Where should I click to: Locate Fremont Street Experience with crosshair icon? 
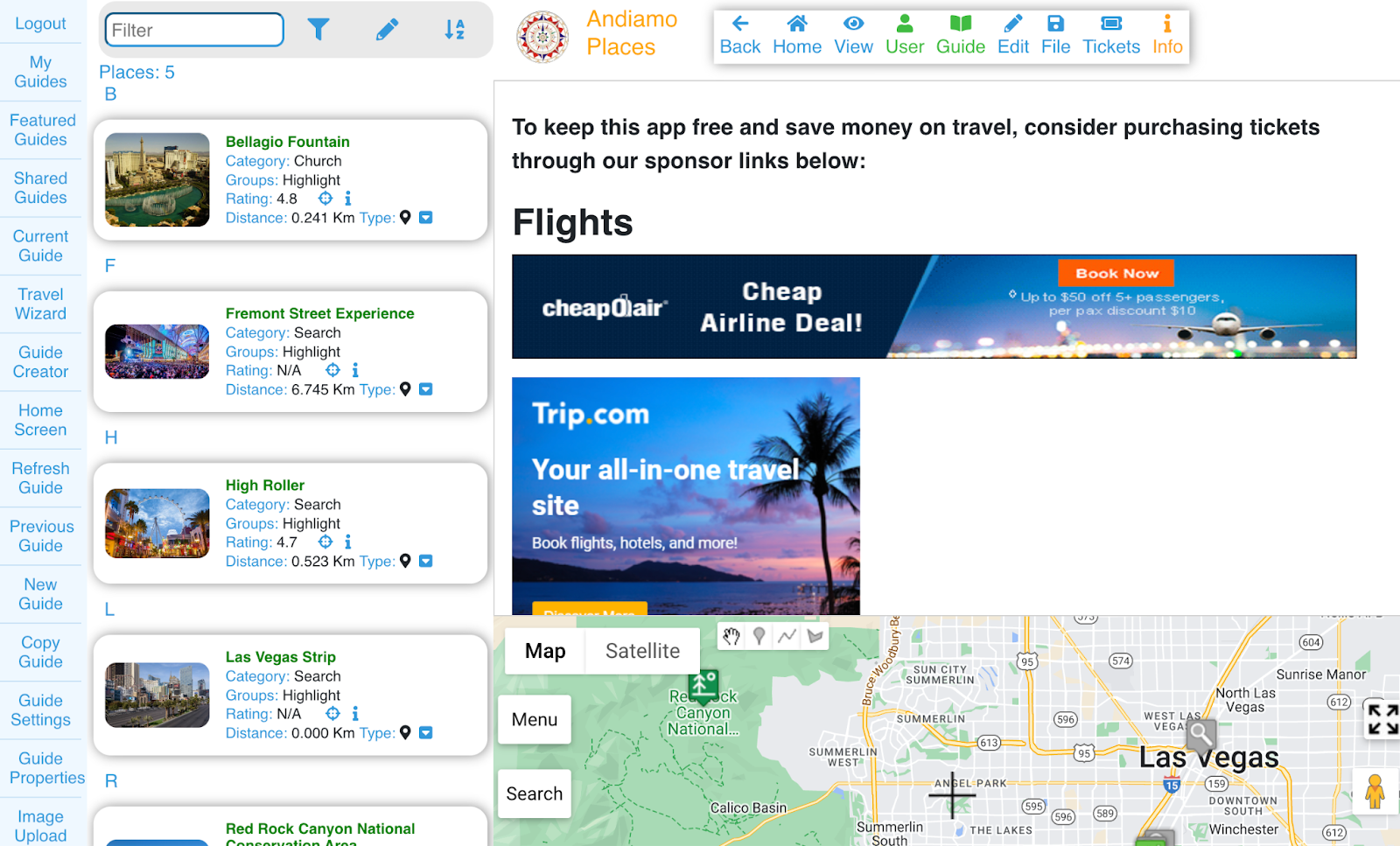332,370
